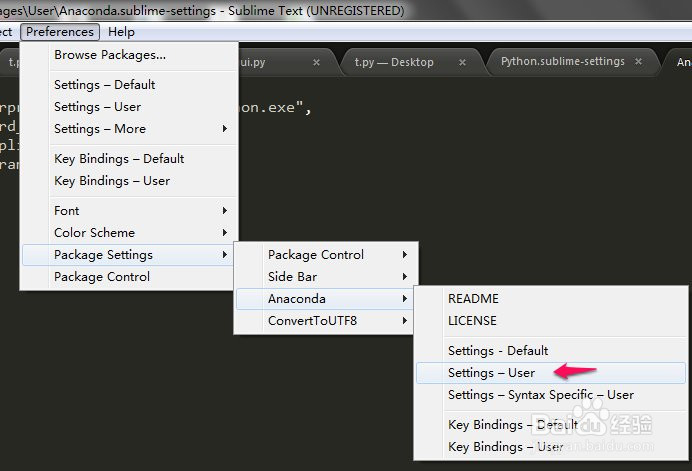
Task: Open Anaconda LICENSE
Action: click(x=551, y=321)
